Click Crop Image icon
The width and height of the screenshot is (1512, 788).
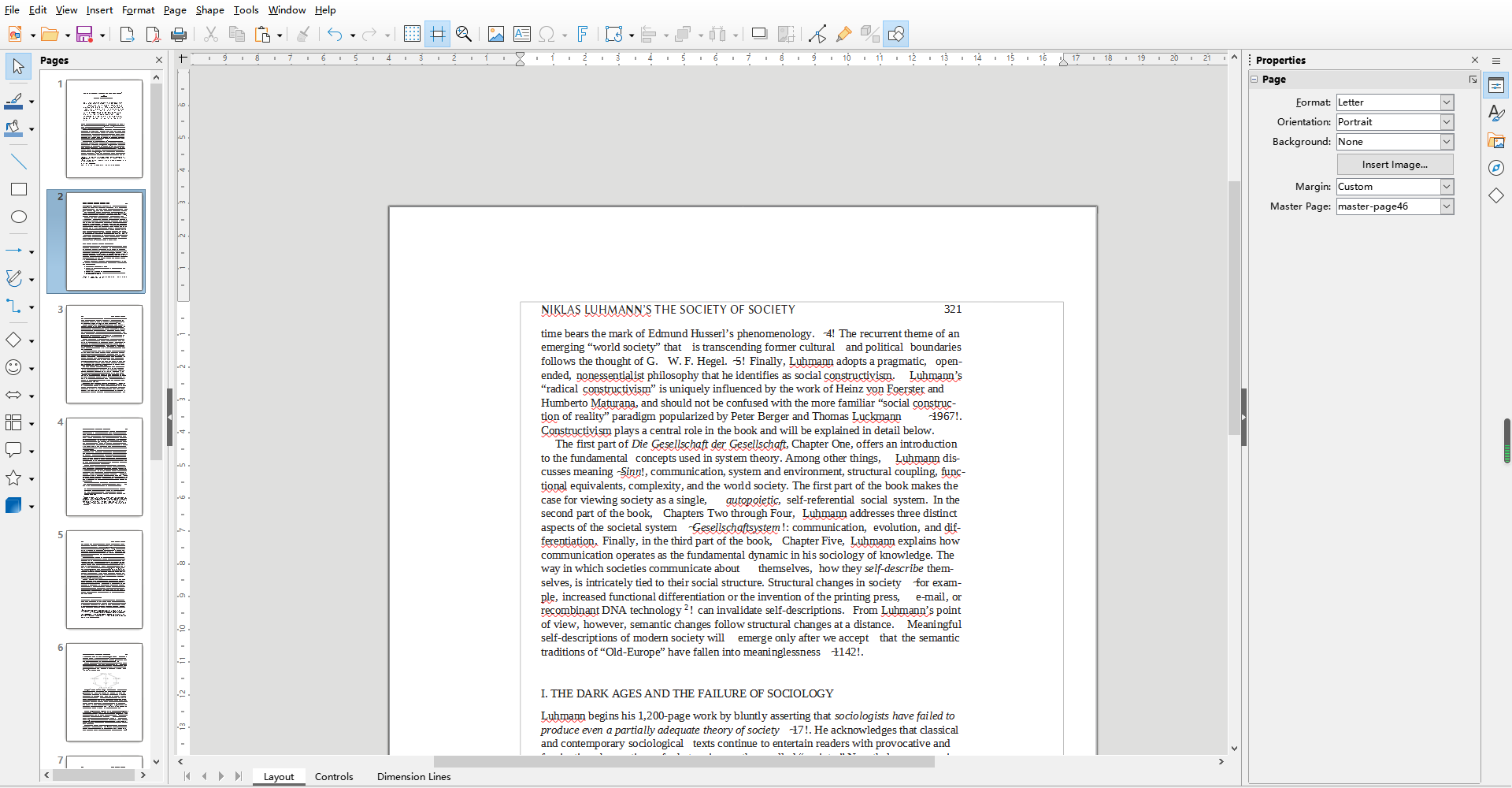(x=786, y=34)
